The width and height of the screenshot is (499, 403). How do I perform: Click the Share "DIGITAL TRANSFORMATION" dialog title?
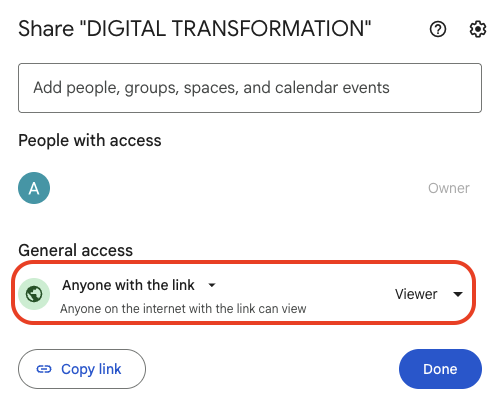pos(195,28)
